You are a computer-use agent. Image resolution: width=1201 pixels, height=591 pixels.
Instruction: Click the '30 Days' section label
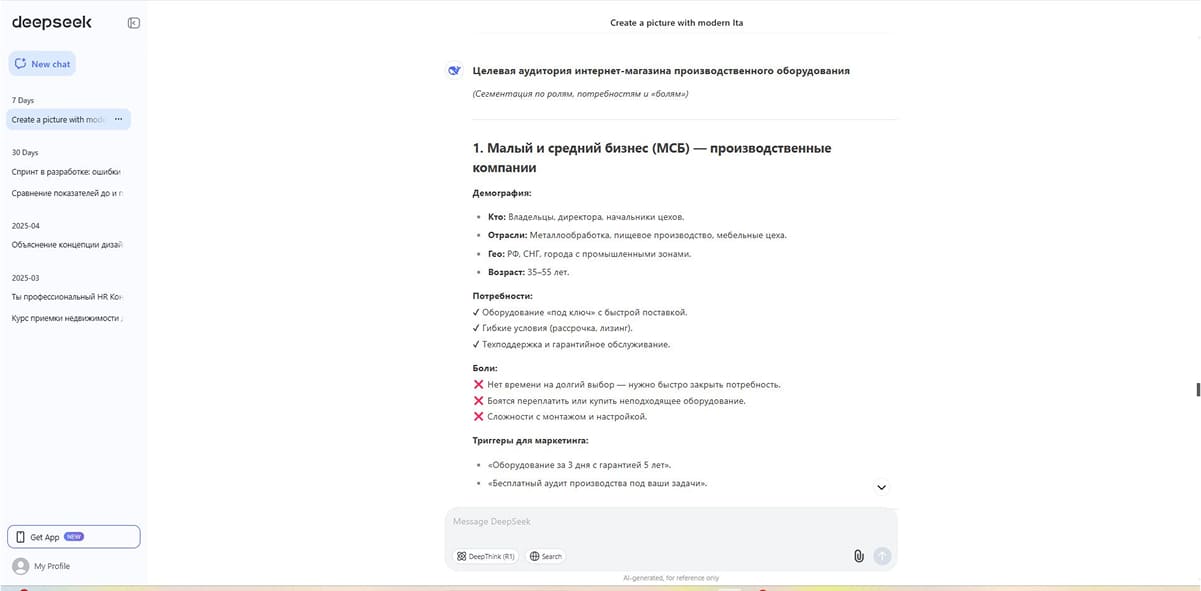25,152
